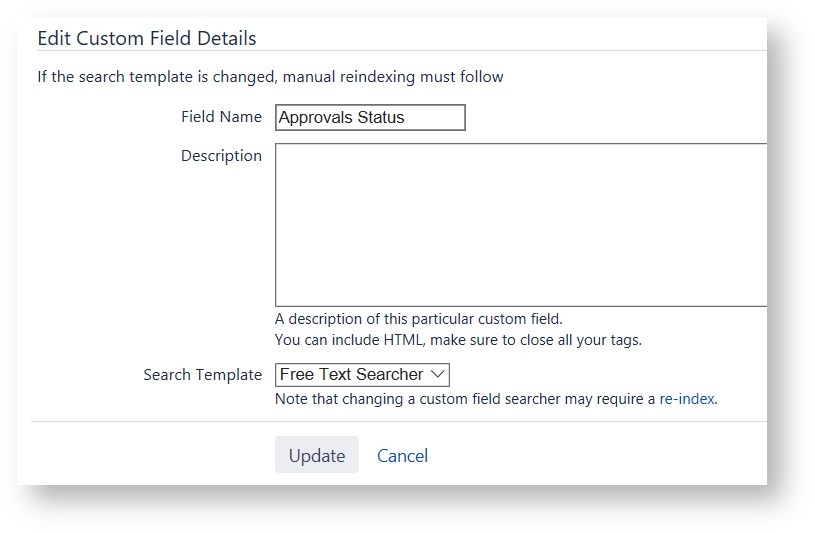Cancel editing the custom field
The image size is (815, 533).
(x=402, y=456)
